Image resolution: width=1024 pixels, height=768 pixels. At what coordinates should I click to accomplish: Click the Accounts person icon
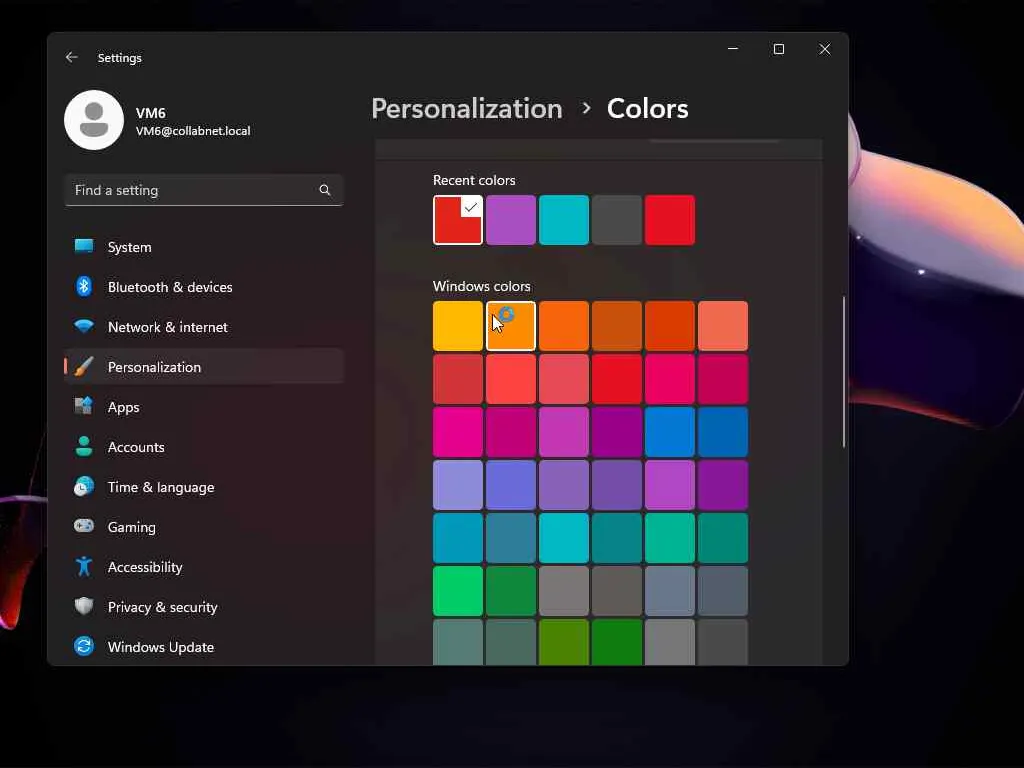point(84,446)
